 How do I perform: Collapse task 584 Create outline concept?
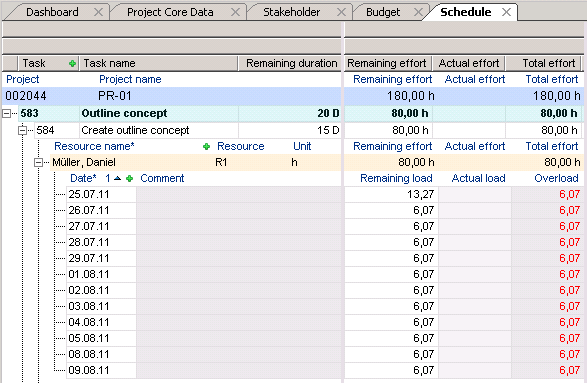coord(22,130)
